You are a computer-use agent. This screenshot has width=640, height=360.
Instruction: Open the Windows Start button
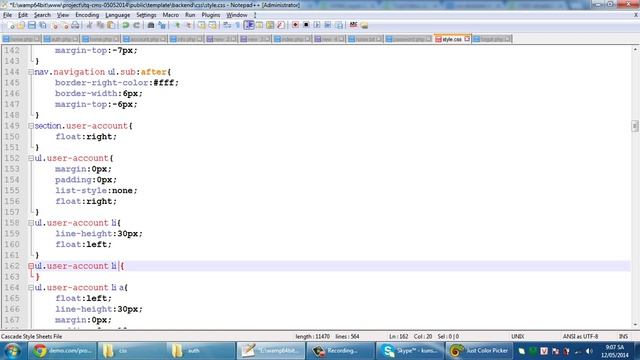tap(12, 351)
